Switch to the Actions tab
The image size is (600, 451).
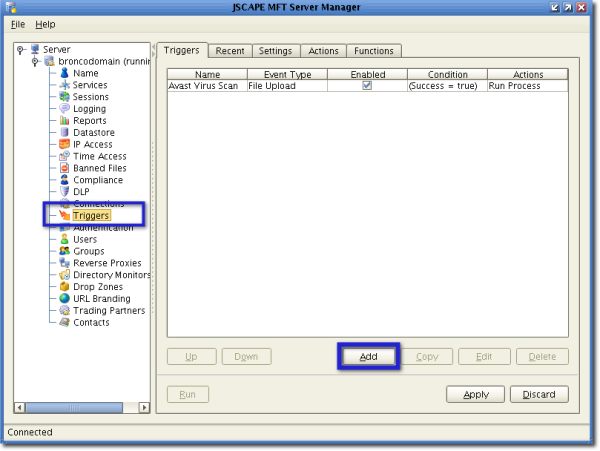[323, 51]
